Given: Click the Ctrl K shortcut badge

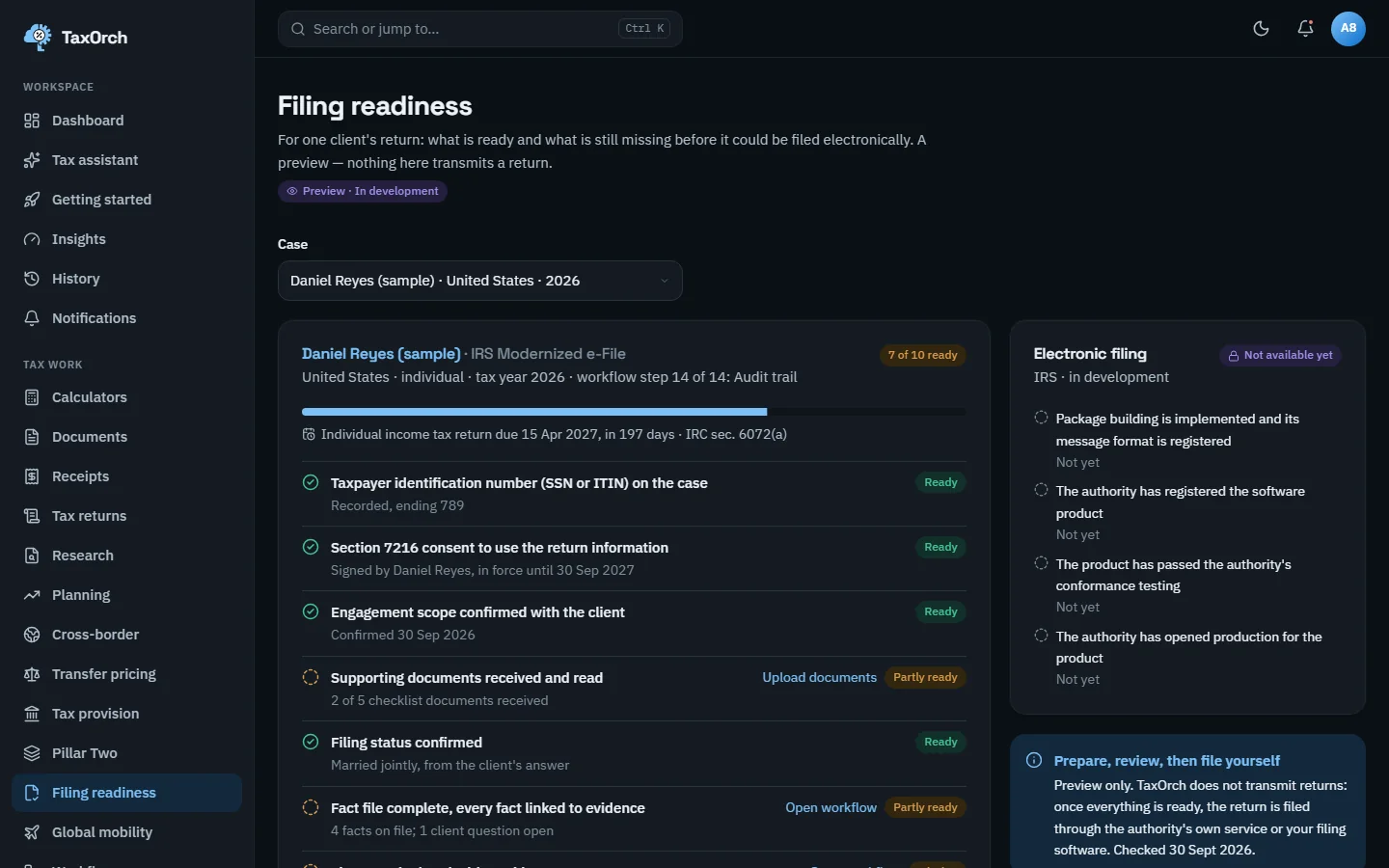Looking at the screenshot, I should [644, 29].
